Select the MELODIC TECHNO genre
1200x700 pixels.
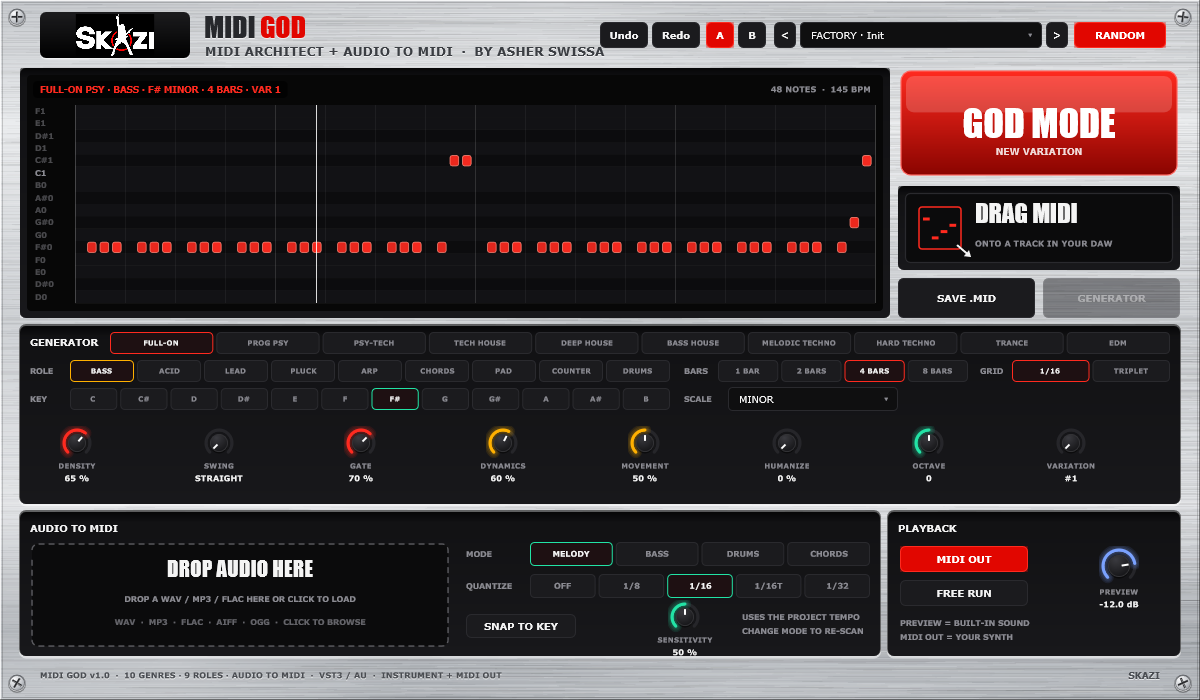(x=799, y=343)
